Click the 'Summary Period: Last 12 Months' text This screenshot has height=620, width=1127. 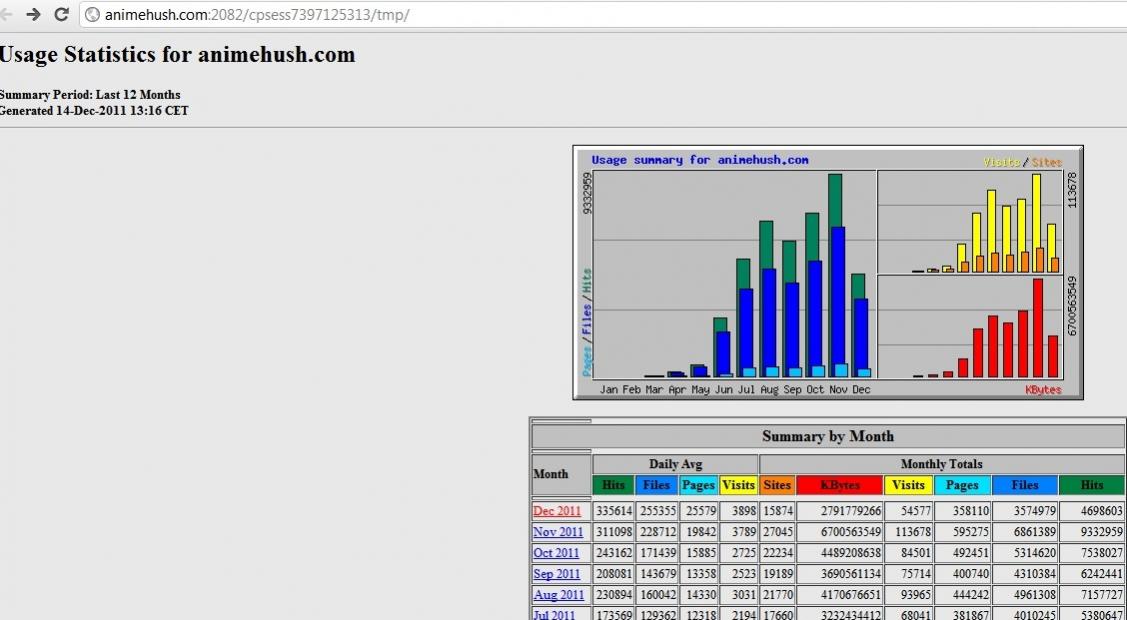(x=90, y=95)
